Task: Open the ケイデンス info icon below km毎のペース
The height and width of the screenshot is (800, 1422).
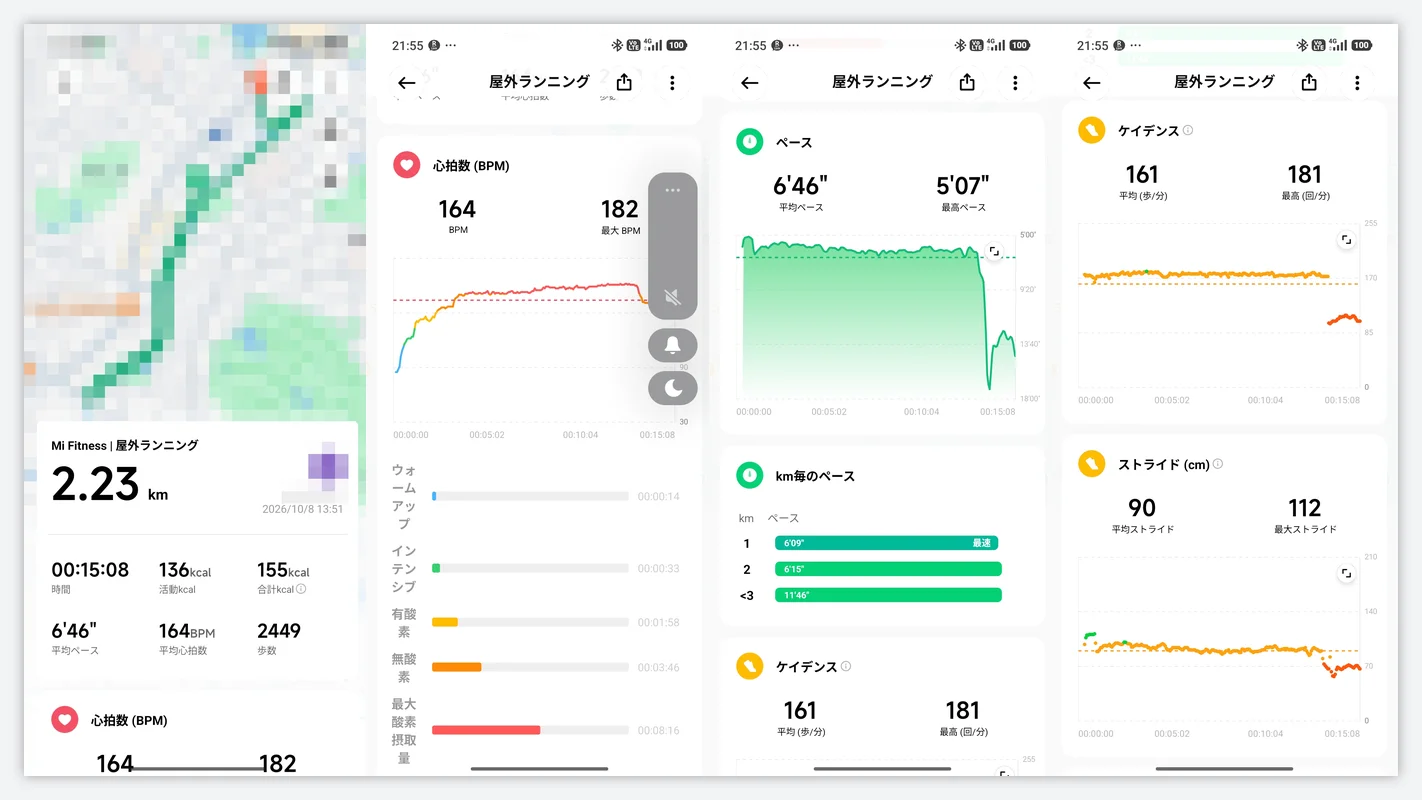Action: (846, 666)
